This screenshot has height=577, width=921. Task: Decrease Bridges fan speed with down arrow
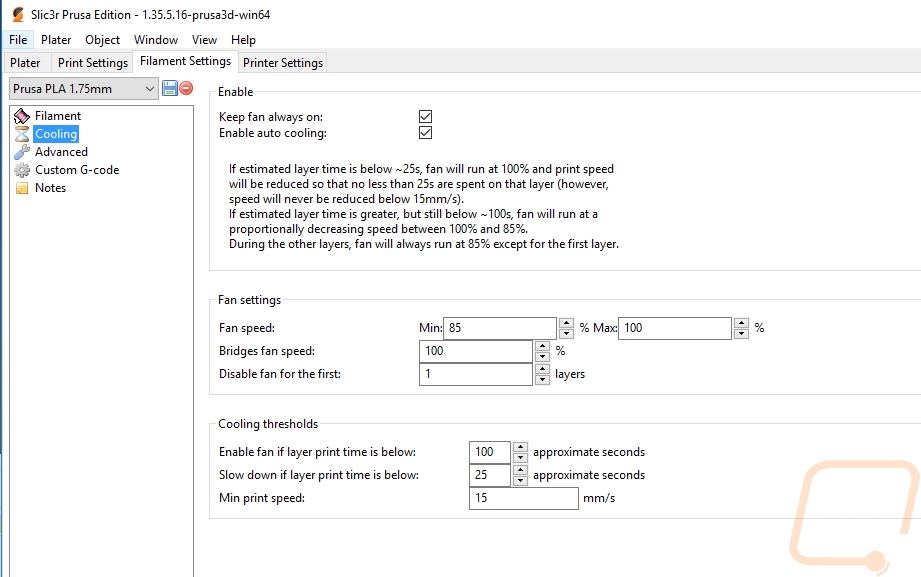(x=543, y=357)
